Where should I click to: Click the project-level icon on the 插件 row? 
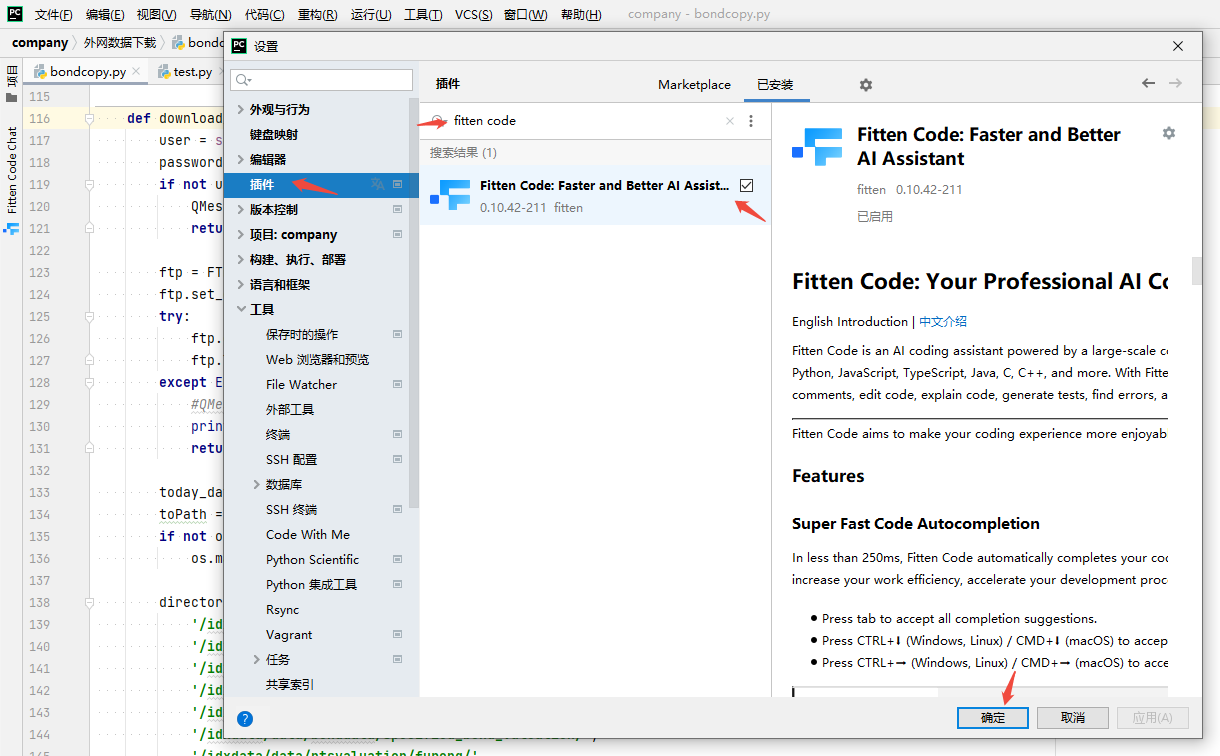(397, 184)
